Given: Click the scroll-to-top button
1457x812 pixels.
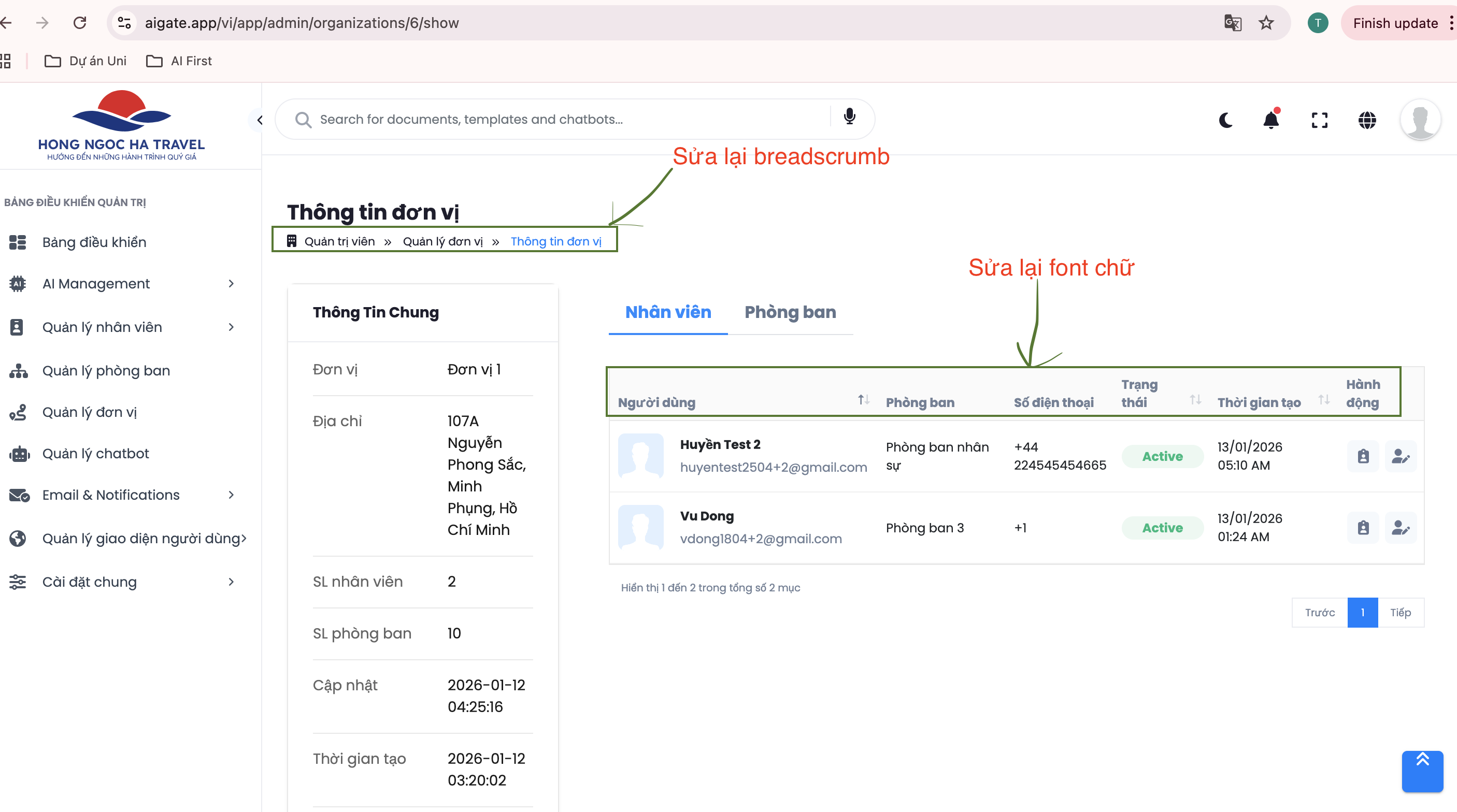Looking at the screenshot, I should (1422, 771).
